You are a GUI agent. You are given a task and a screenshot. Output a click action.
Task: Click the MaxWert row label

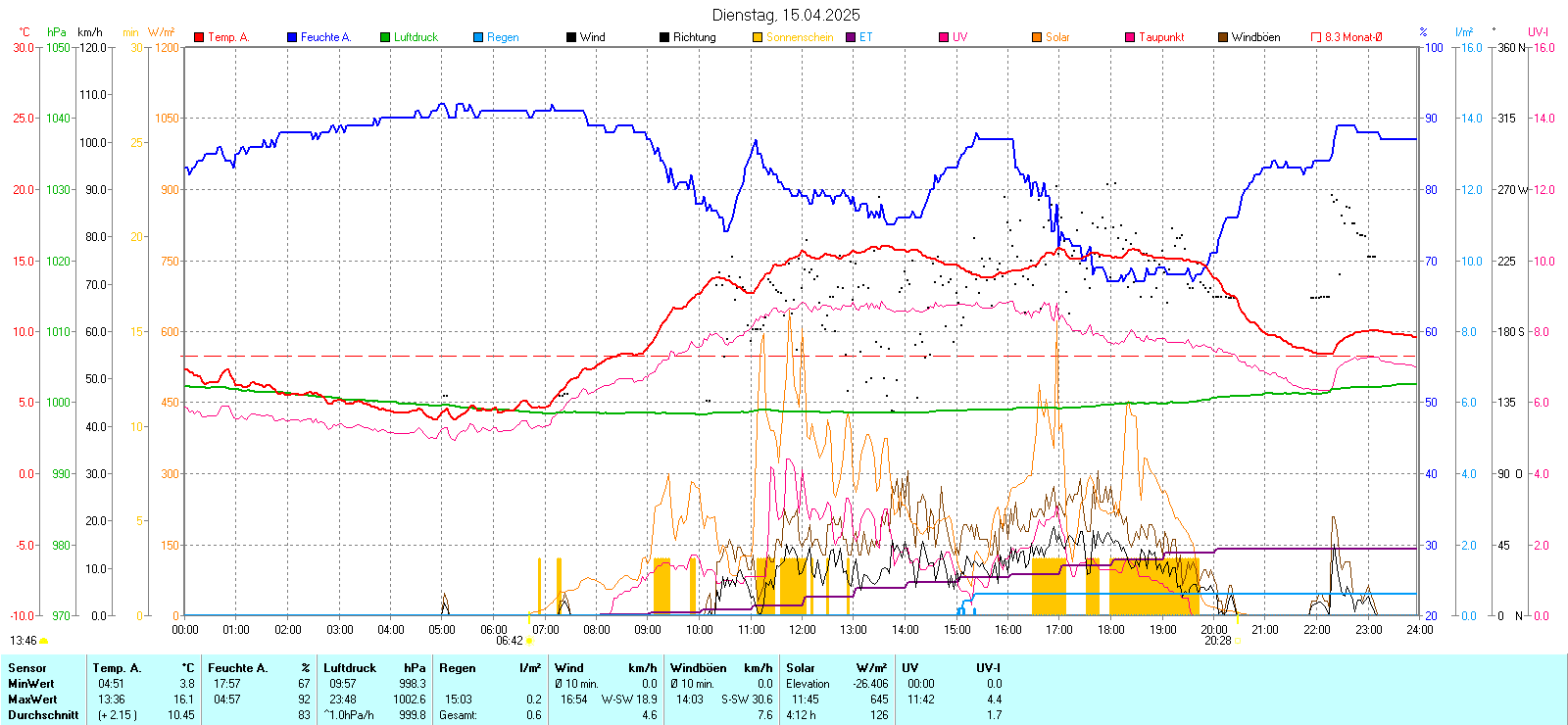tap(32, 700)
